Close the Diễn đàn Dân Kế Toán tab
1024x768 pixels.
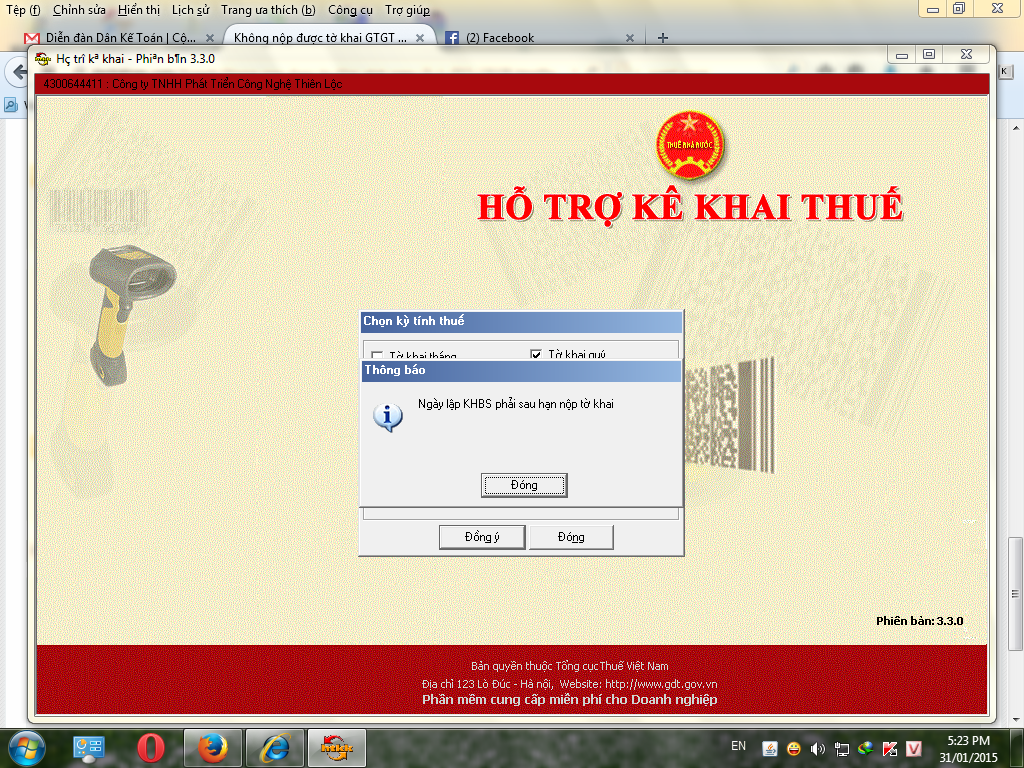pyautogui.click(x=210, y=38)
